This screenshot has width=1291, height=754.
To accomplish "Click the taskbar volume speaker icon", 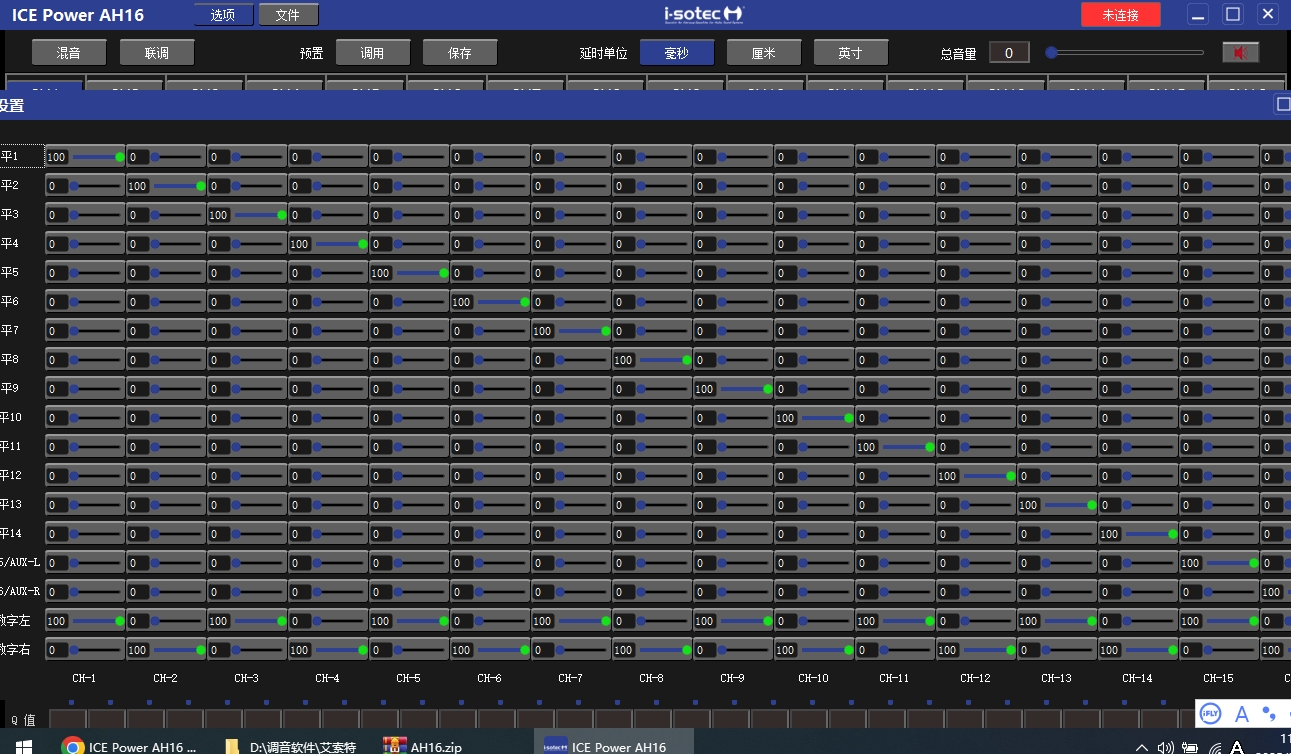I will point(1165,747).
